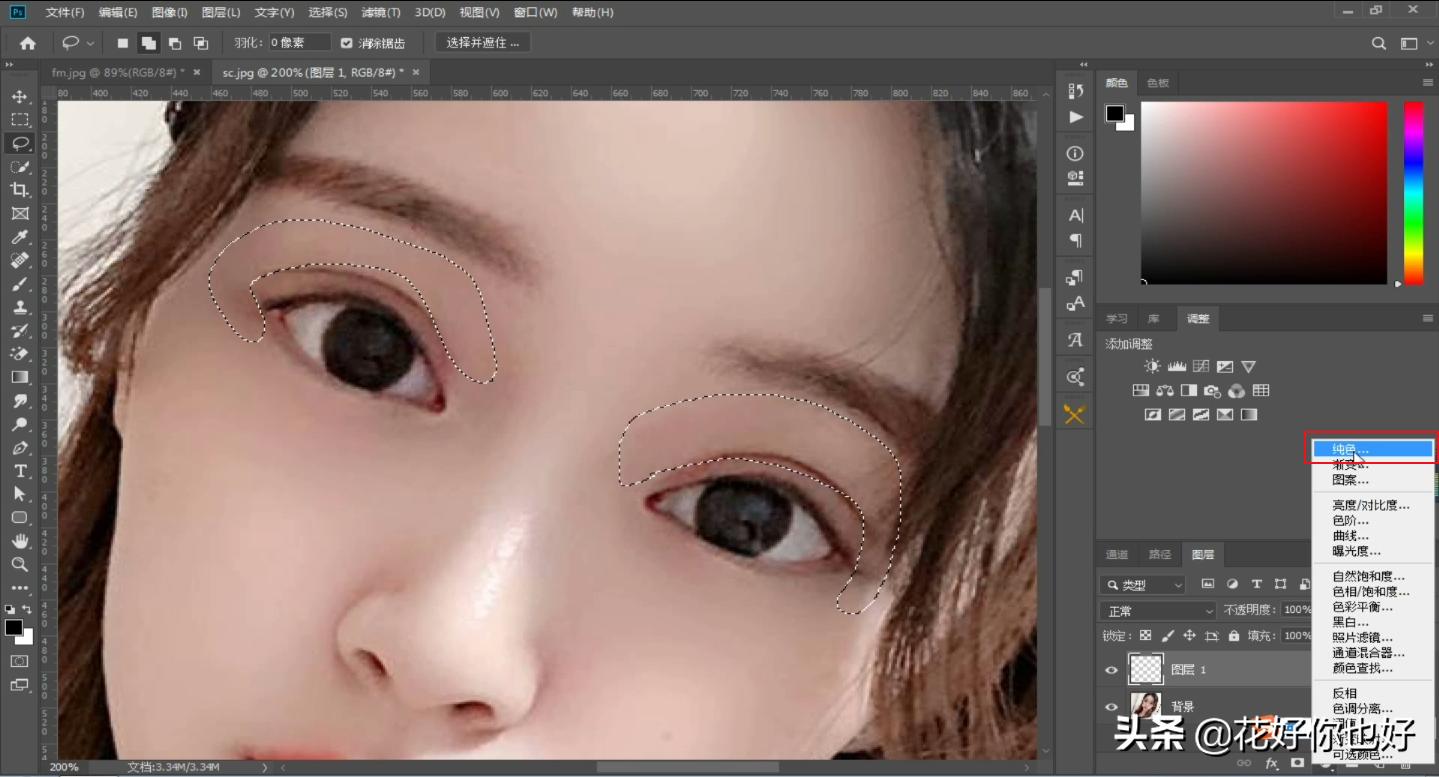Select the Hand tool

click(x=19, y=541)
